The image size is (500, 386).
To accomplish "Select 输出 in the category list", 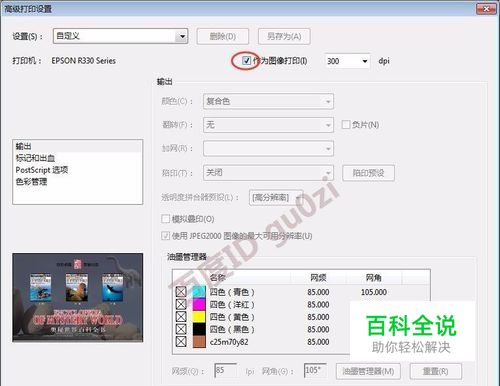I will coord(77,146).
